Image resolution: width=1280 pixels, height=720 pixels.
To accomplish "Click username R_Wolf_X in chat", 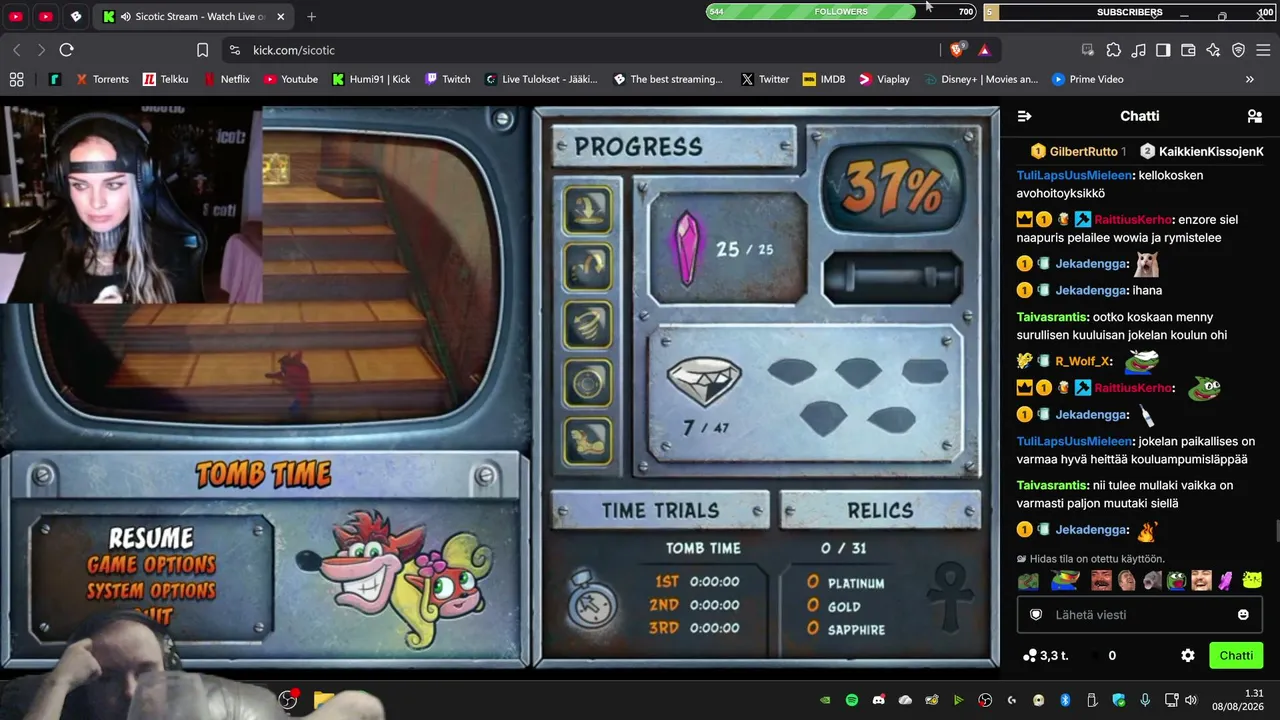I will click(x=1082, y=361).
